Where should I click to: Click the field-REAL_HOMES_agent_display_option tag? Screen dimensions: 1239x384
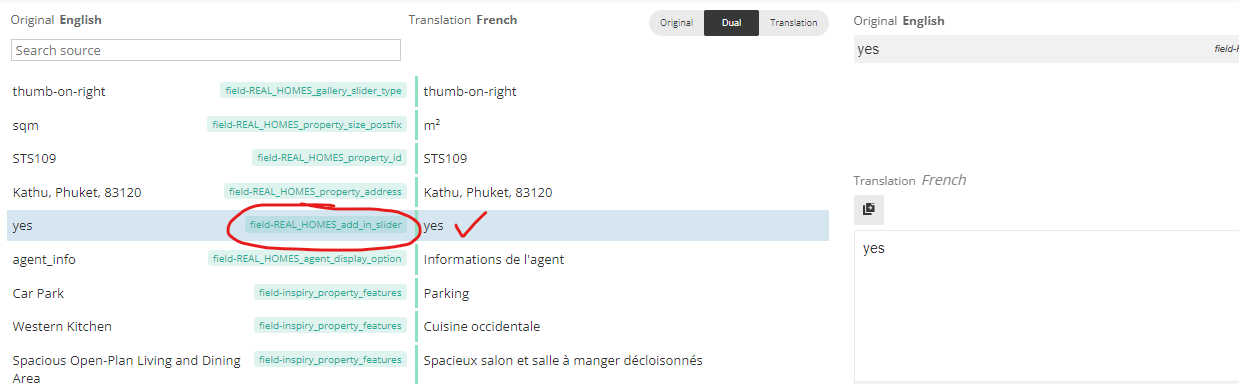308,259
